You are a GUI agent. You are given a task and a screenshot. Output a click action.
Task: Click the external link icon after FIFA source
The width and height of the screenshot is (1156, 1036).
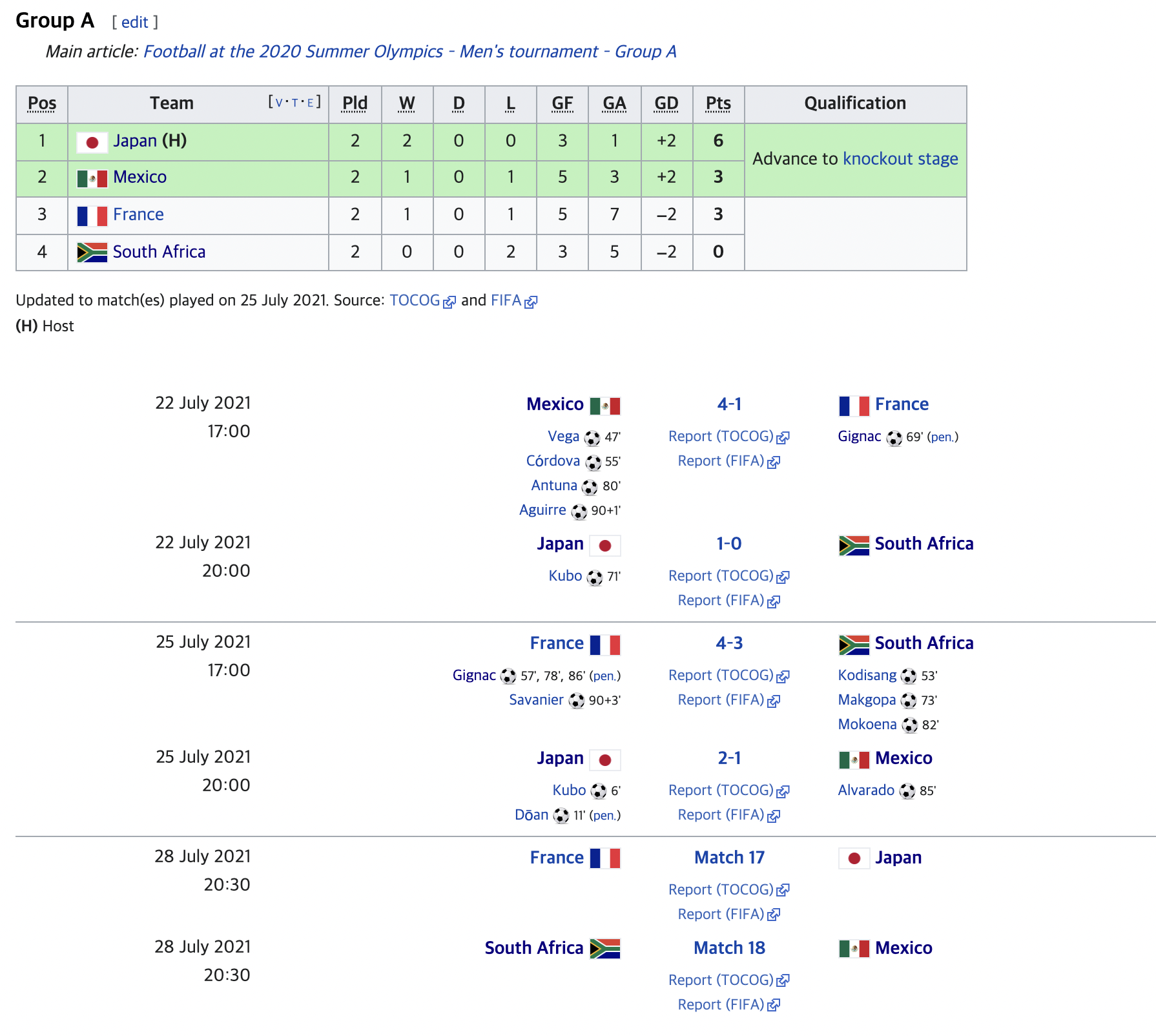tap(531, 302)
